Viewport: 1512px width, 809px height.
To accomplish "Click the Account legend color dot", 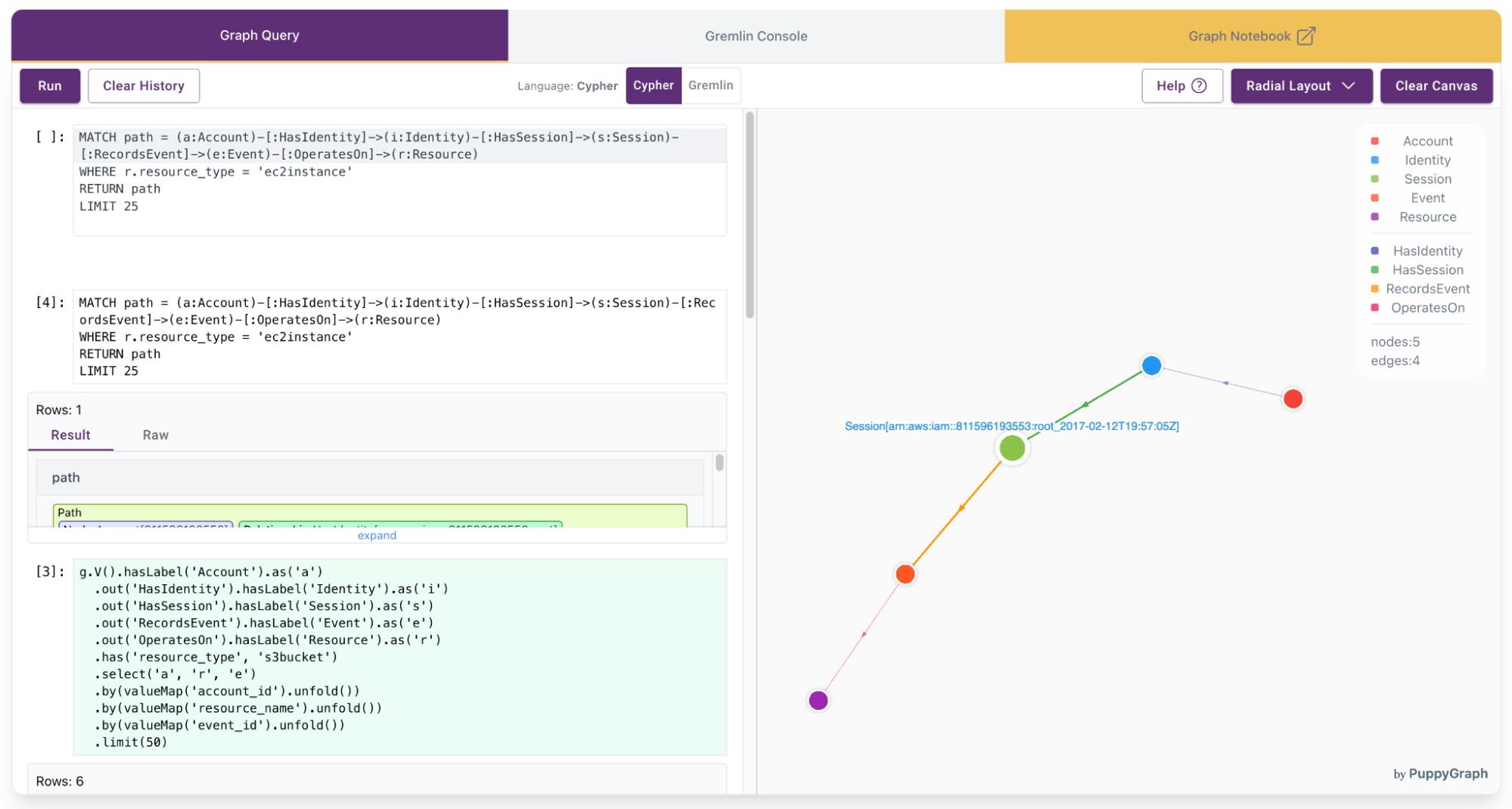I will coord(1374,141).
